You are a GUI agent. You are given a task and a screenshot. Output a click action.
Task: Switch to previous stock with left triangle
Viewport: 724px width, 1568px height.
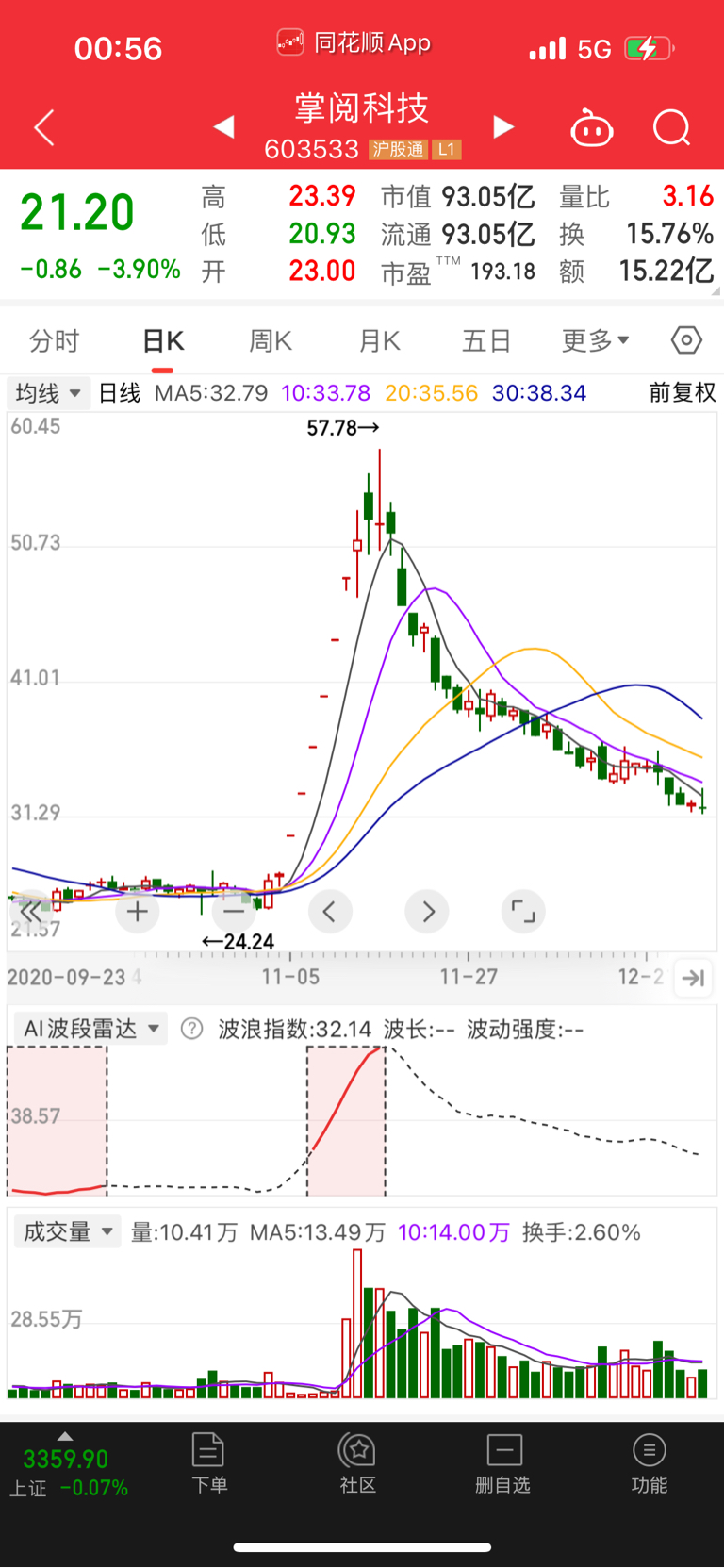point(223,126)
